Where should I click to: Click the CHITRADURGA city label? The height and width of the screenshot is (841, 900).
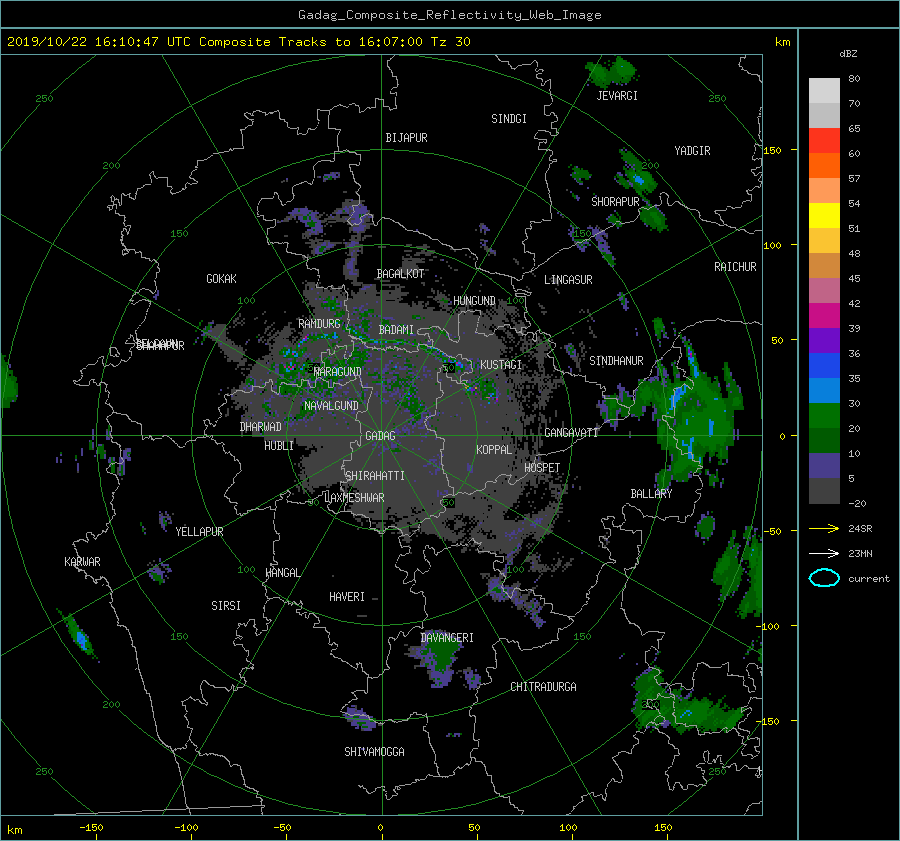544,687
